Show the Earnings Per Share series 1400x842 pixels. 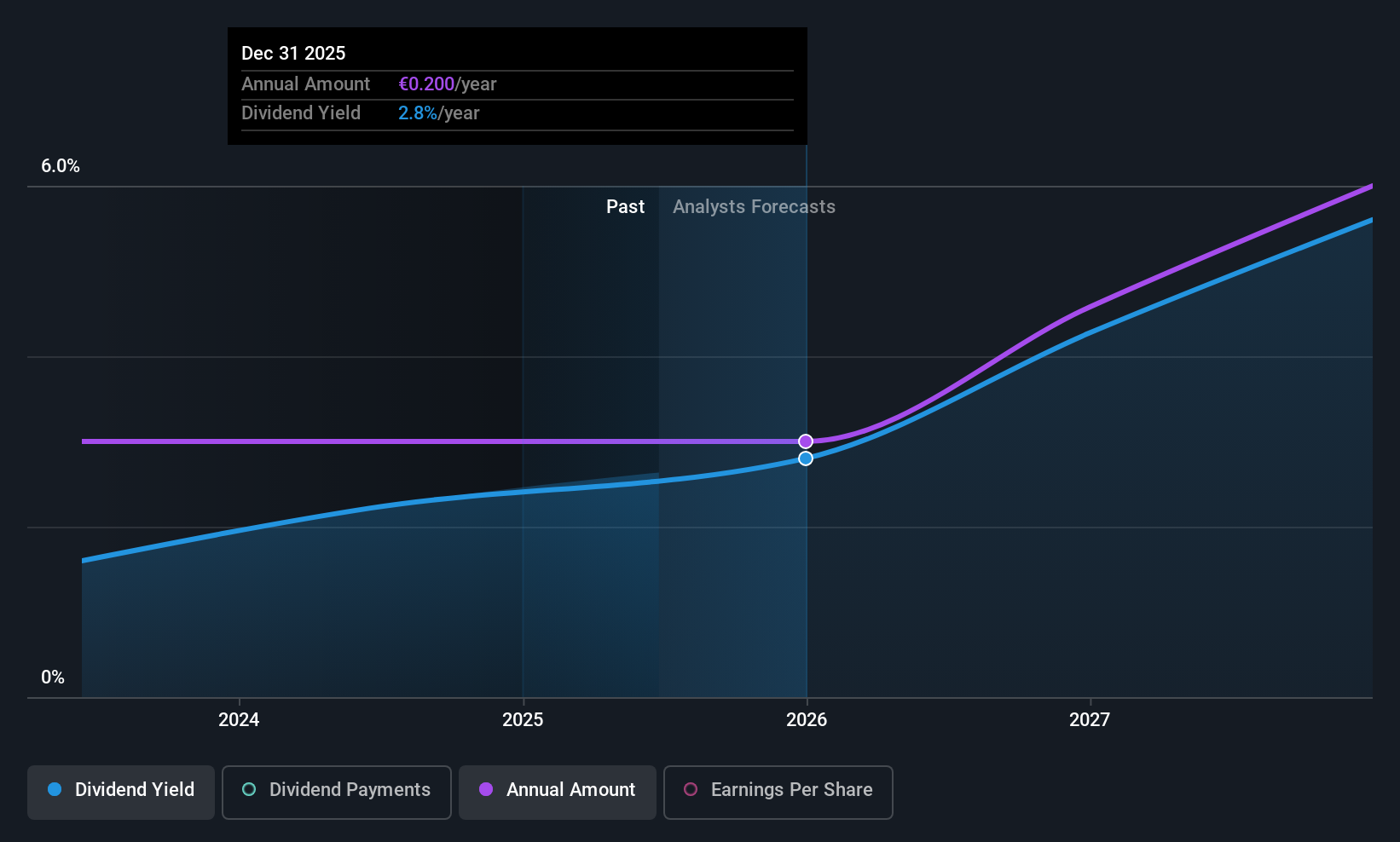[778, 792]
